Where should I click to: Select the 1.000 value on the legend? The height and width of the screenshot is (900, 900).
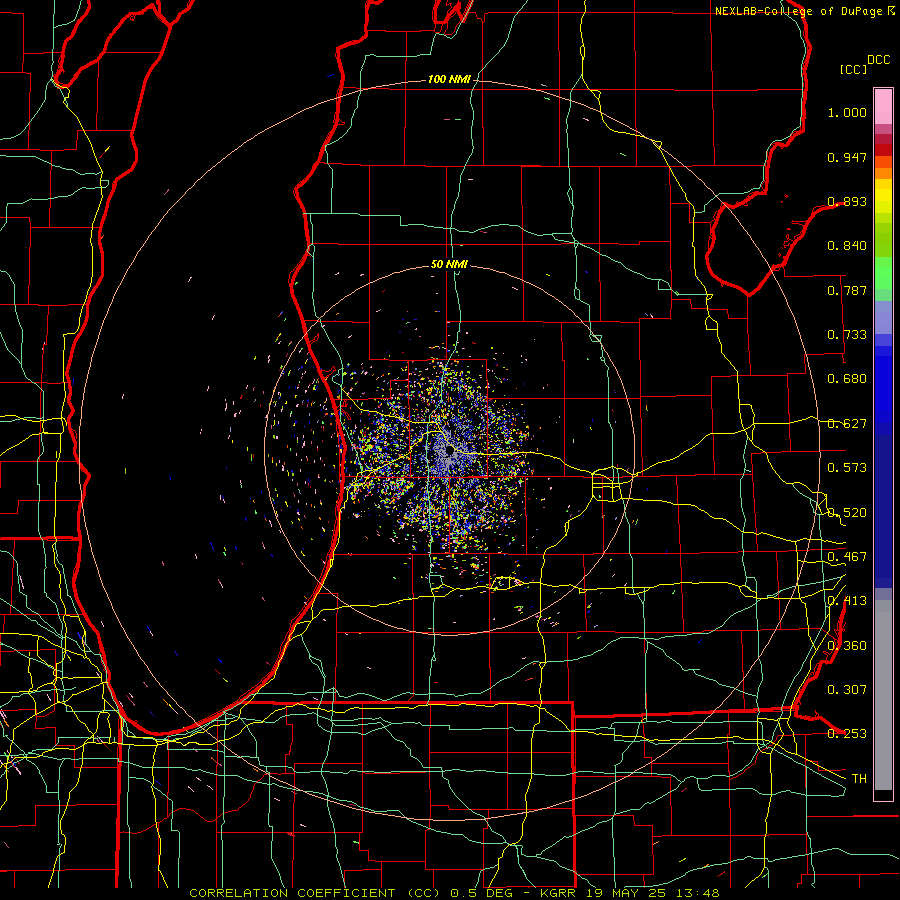click(847, 112)
